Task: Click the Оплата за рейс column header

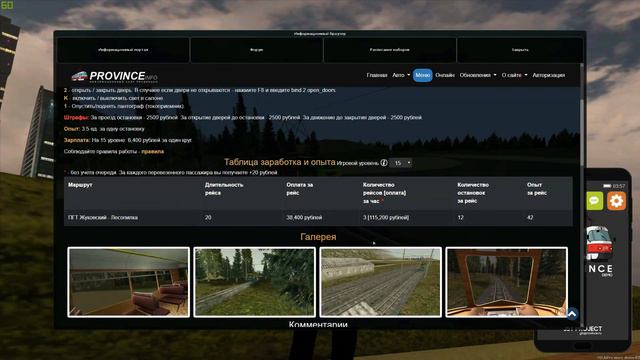Action: coord(300,189)
